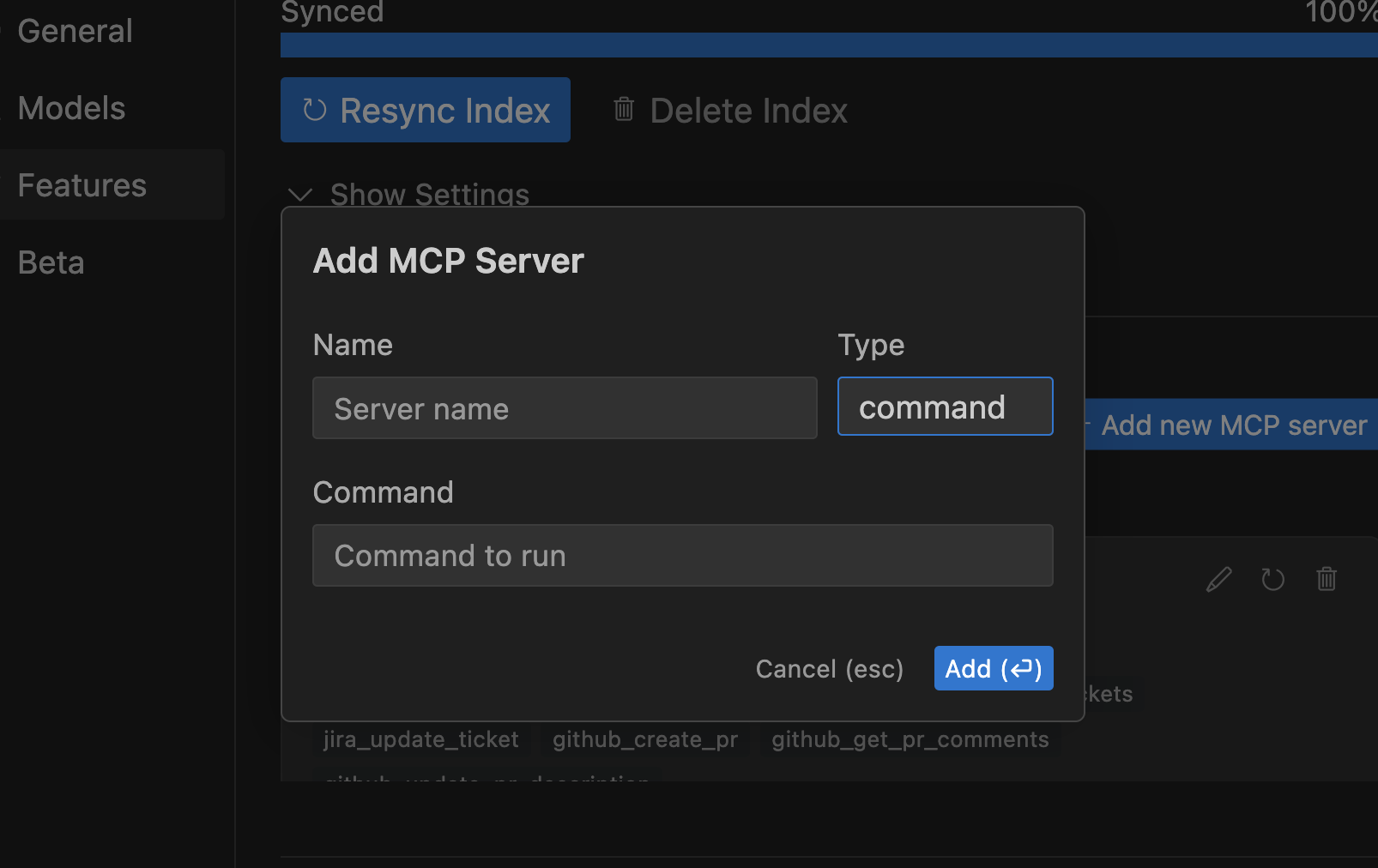
Task: Click the reload icon to refresh the MCP server
Action: point(1272,579)
